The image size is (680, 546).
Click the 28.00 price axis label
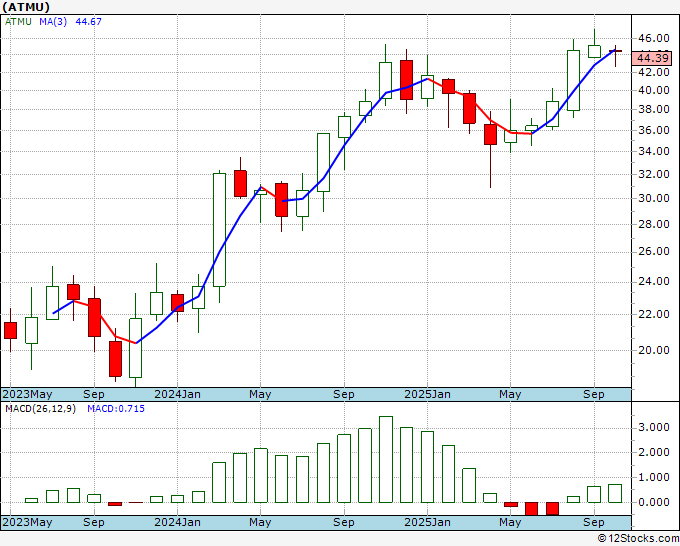[654, 224]
